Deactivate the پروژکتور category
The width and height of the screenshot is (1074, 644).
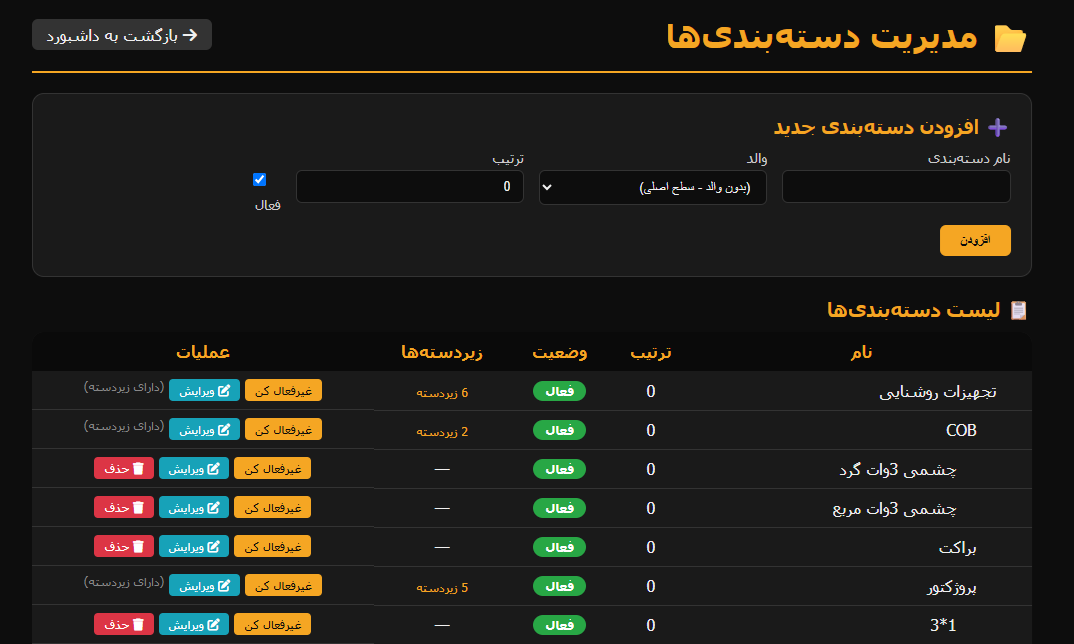point(283,586)
